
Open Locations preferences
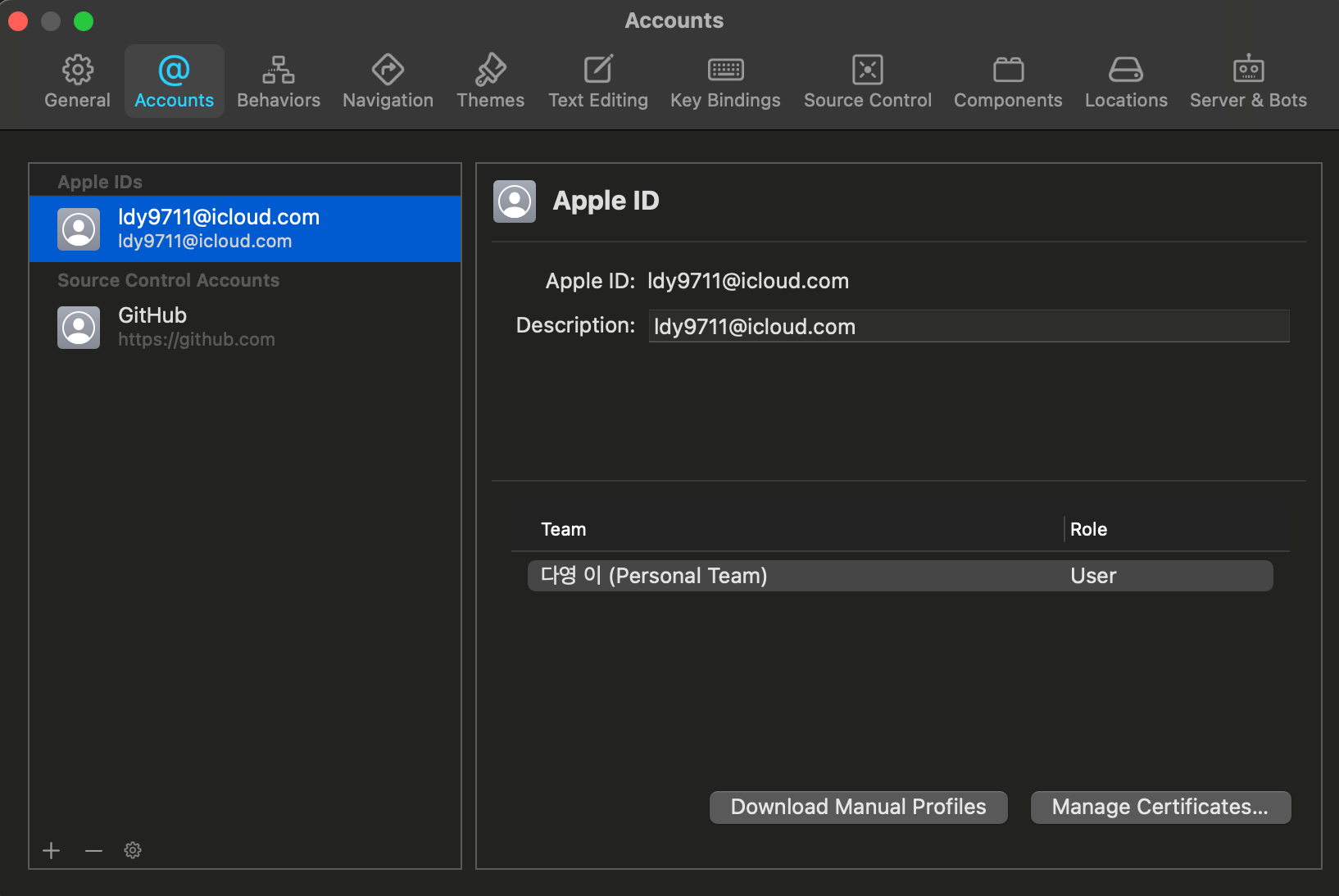1126,81
